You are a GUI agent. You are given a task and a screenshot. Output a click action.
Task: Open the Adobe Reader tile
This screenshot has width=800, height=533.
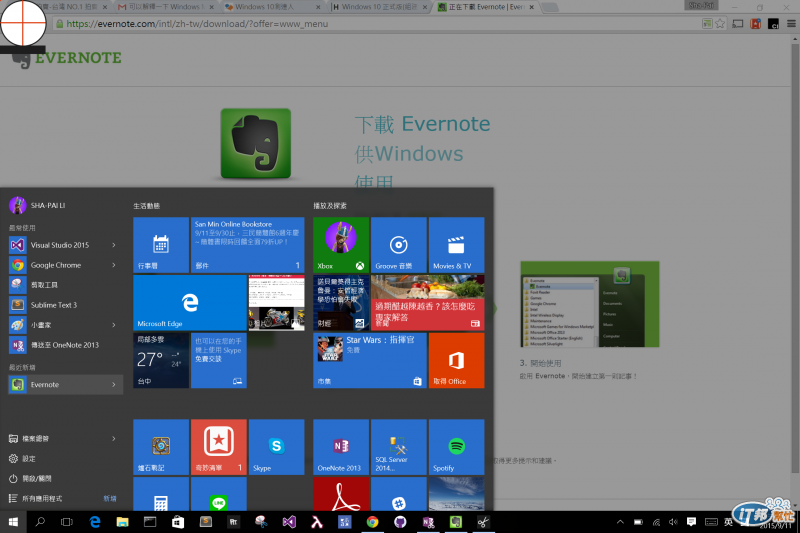point(341,494)
